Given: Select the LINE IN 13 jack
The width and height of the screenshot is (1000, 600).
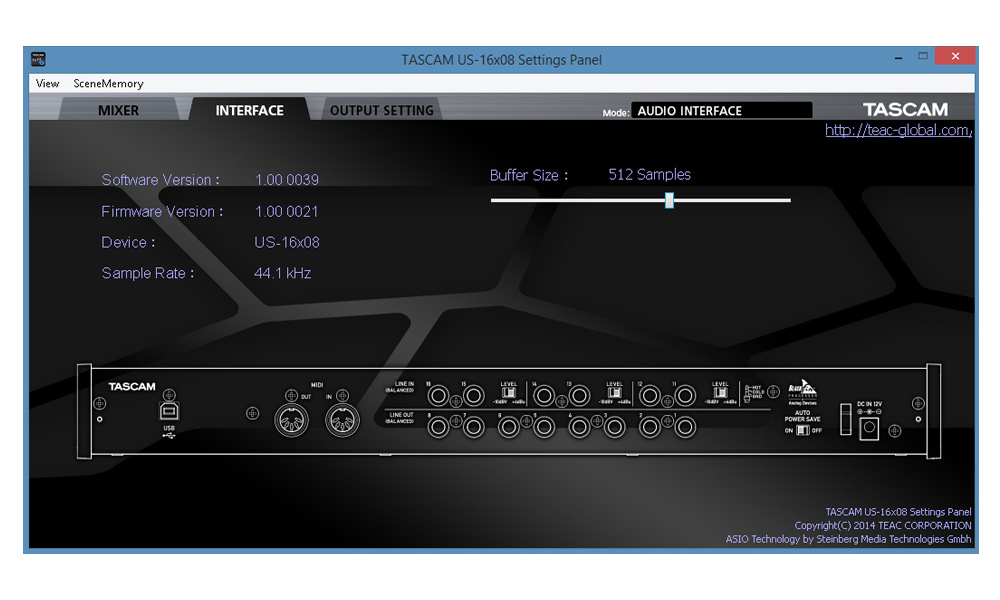Looking at the screenshot, I should [580, 397].
